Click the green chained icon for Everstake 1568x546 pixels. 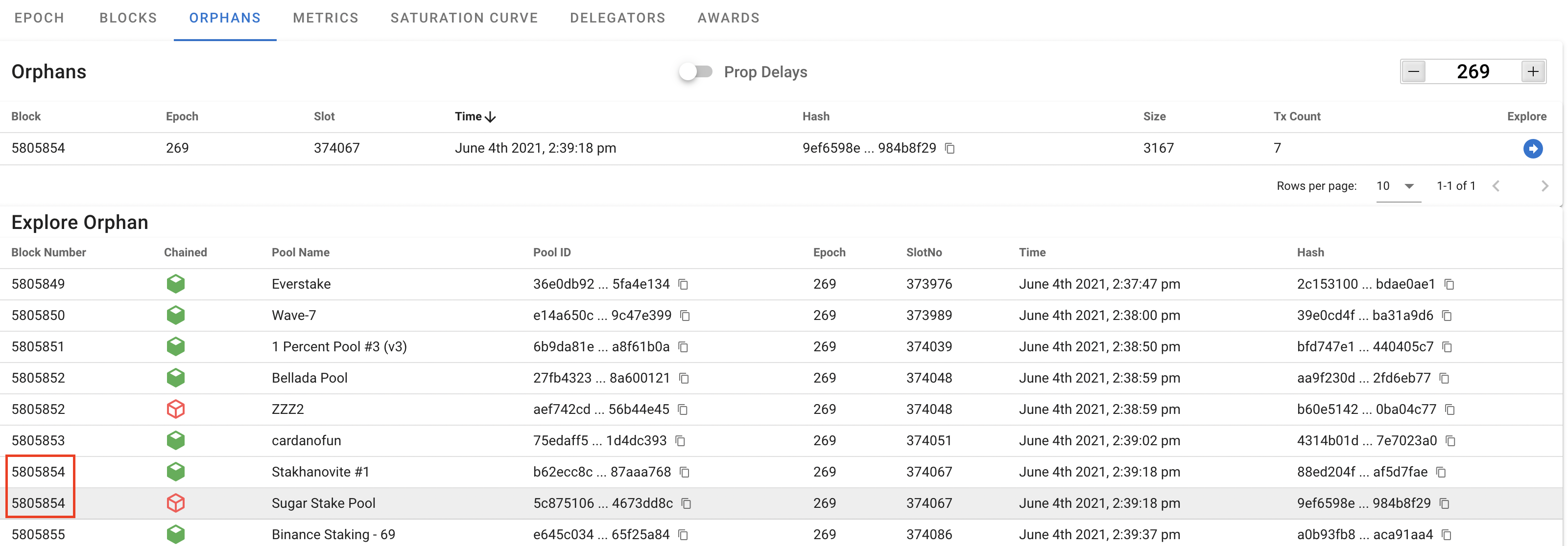176,284
